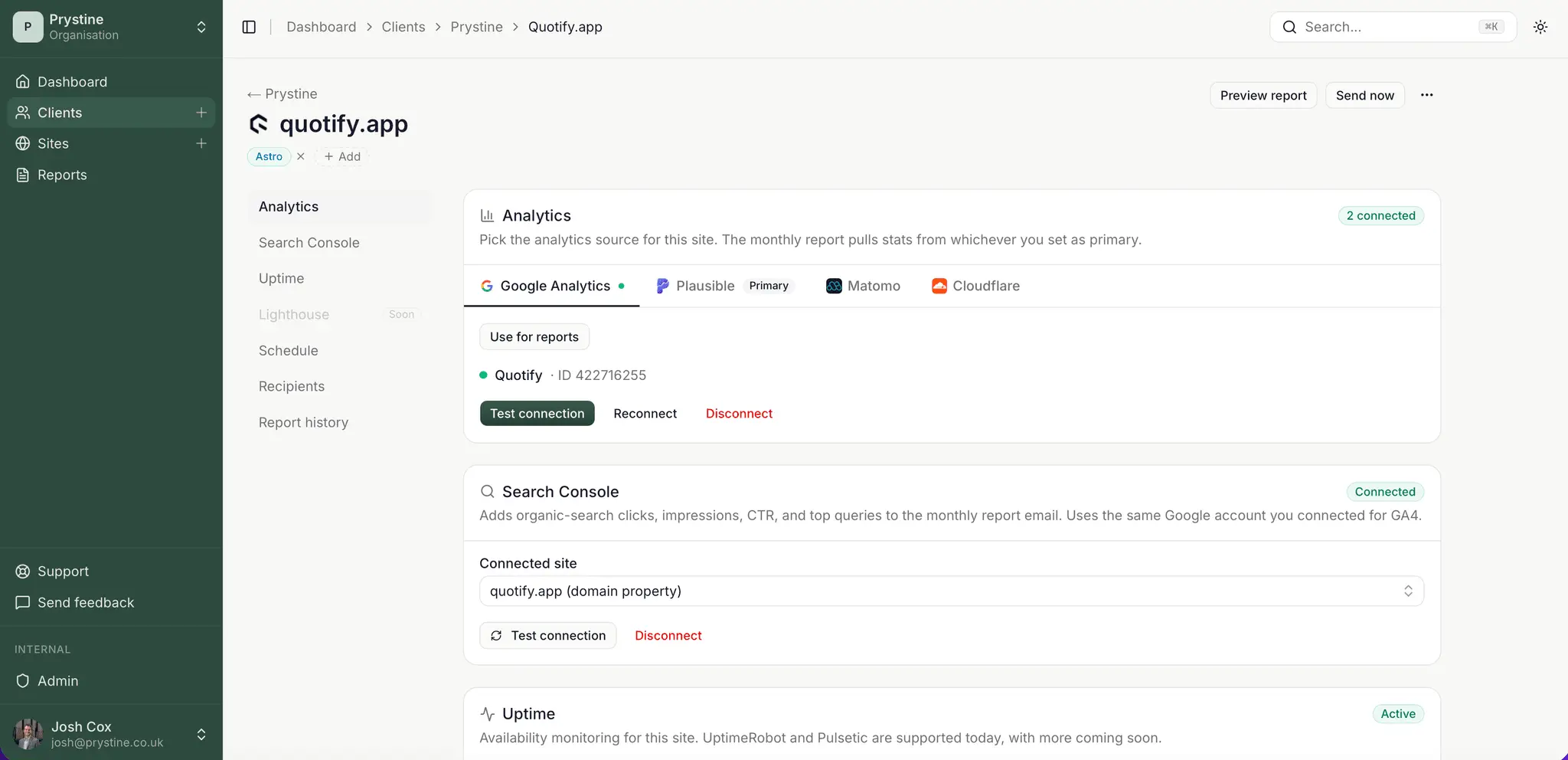Remove the Astro tag with the x
This screenshot has width=1568, height=760.
pos(301,156)
